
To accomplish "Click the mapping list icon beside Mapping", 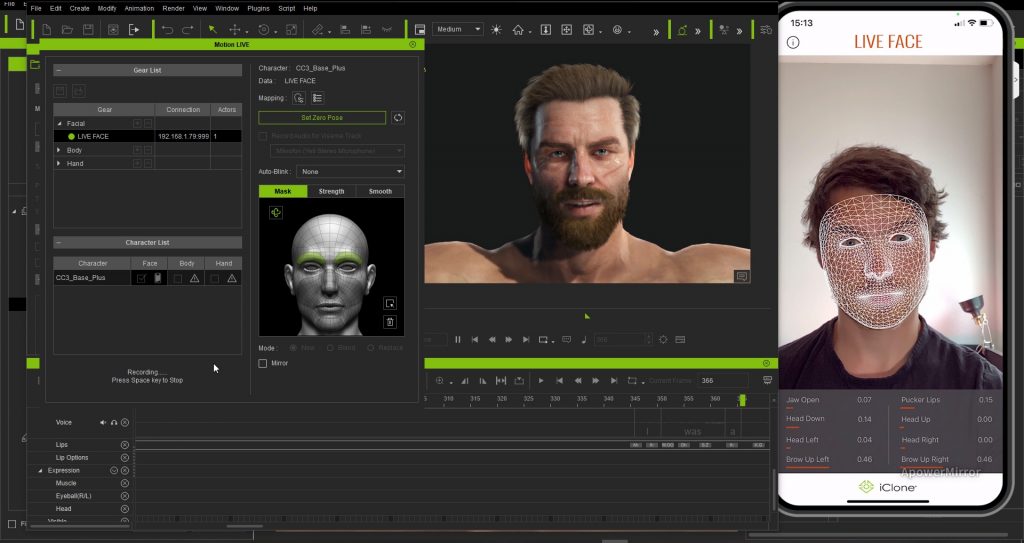I will pyautogui.click(x=317, y=98).
